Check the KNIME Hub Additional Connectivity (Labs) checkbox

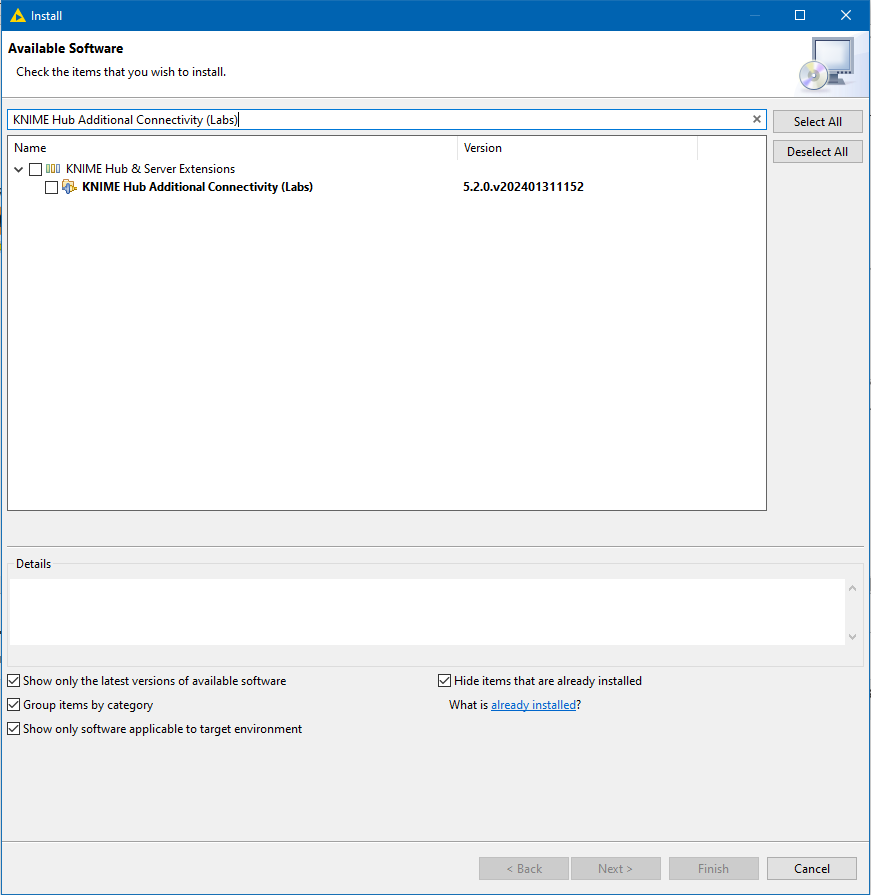[x=51, y=187]
